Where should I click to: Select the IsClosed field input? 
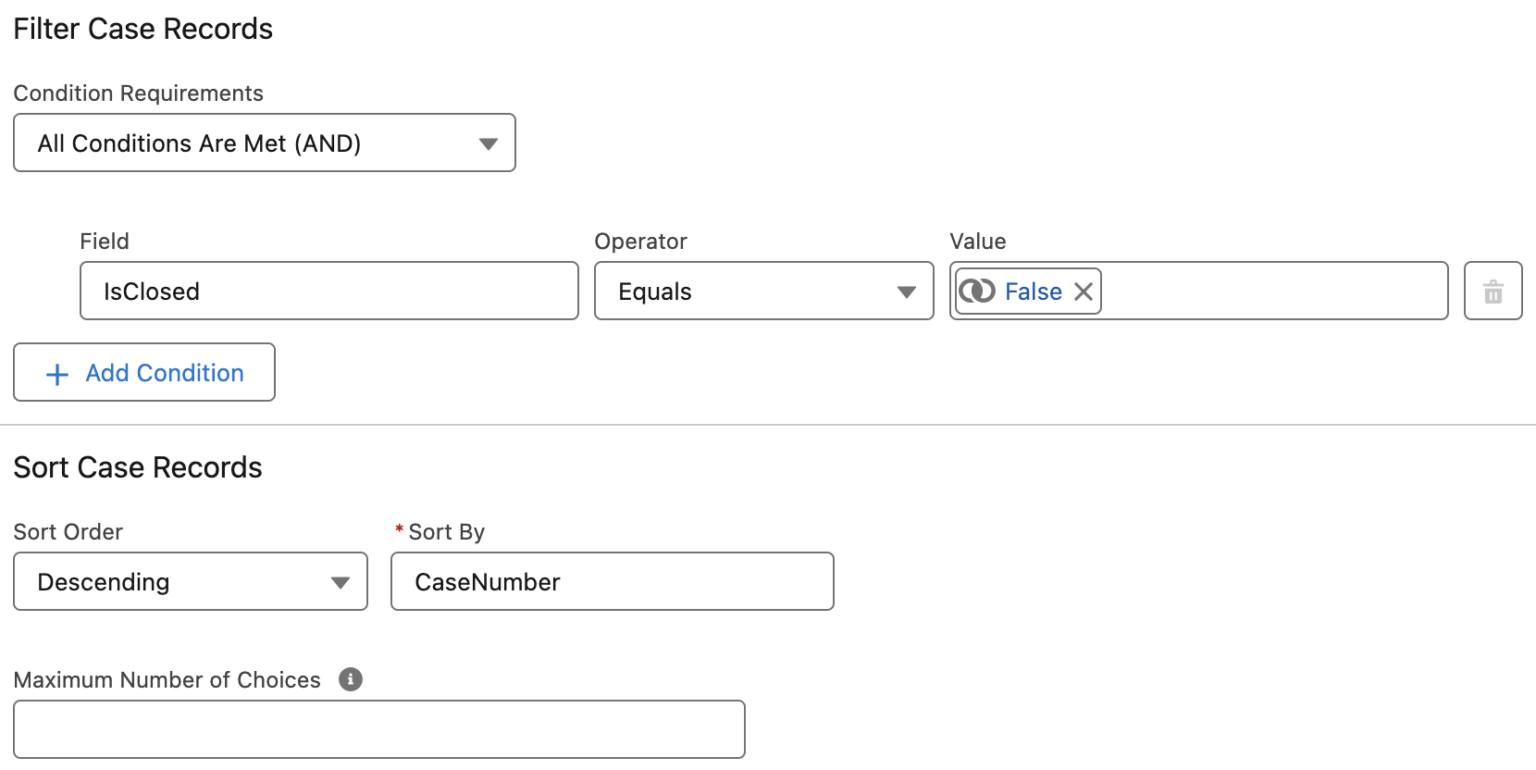(x=328, y=291)
